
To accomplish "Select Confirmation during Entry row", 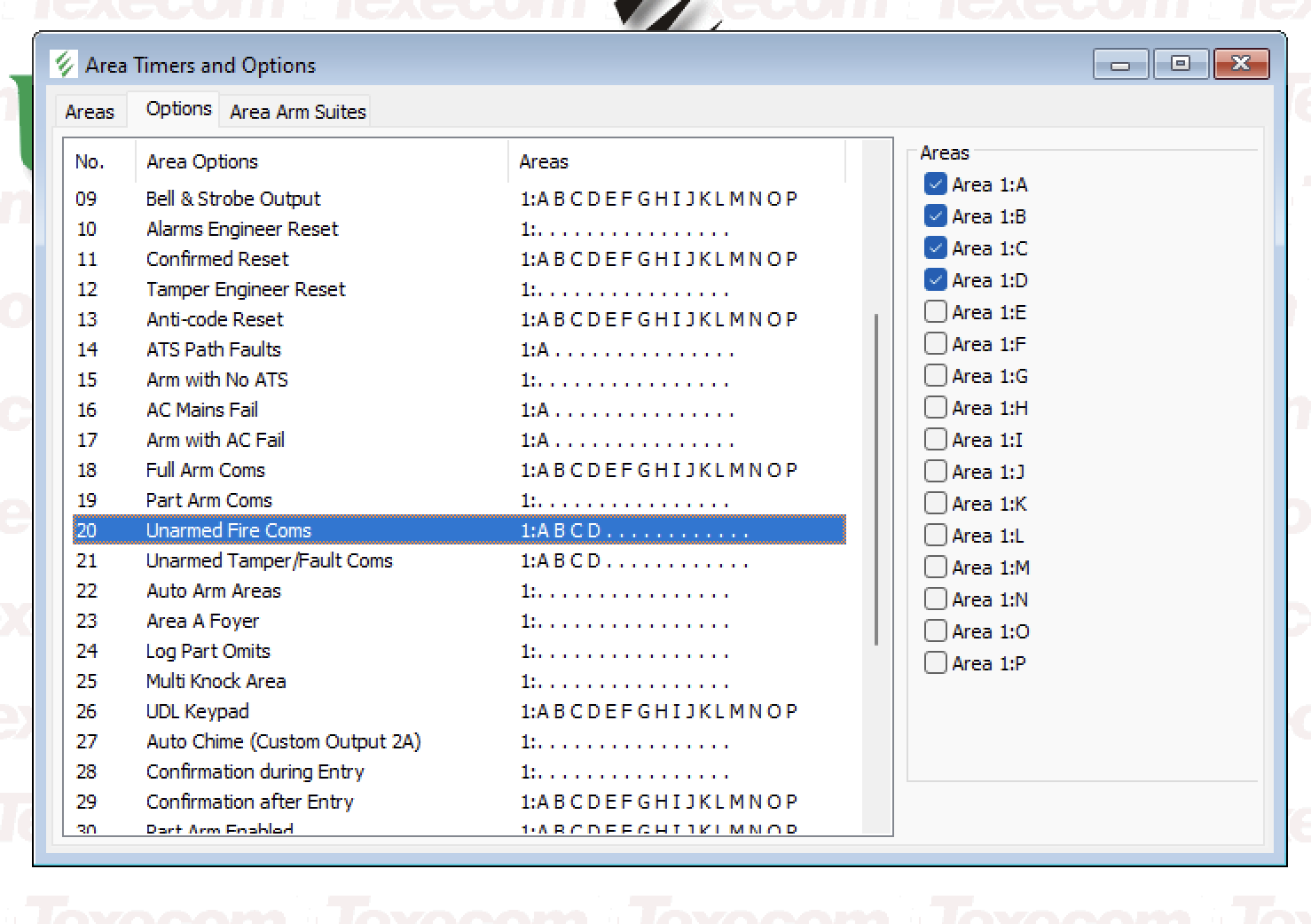I will click(255, 771).
